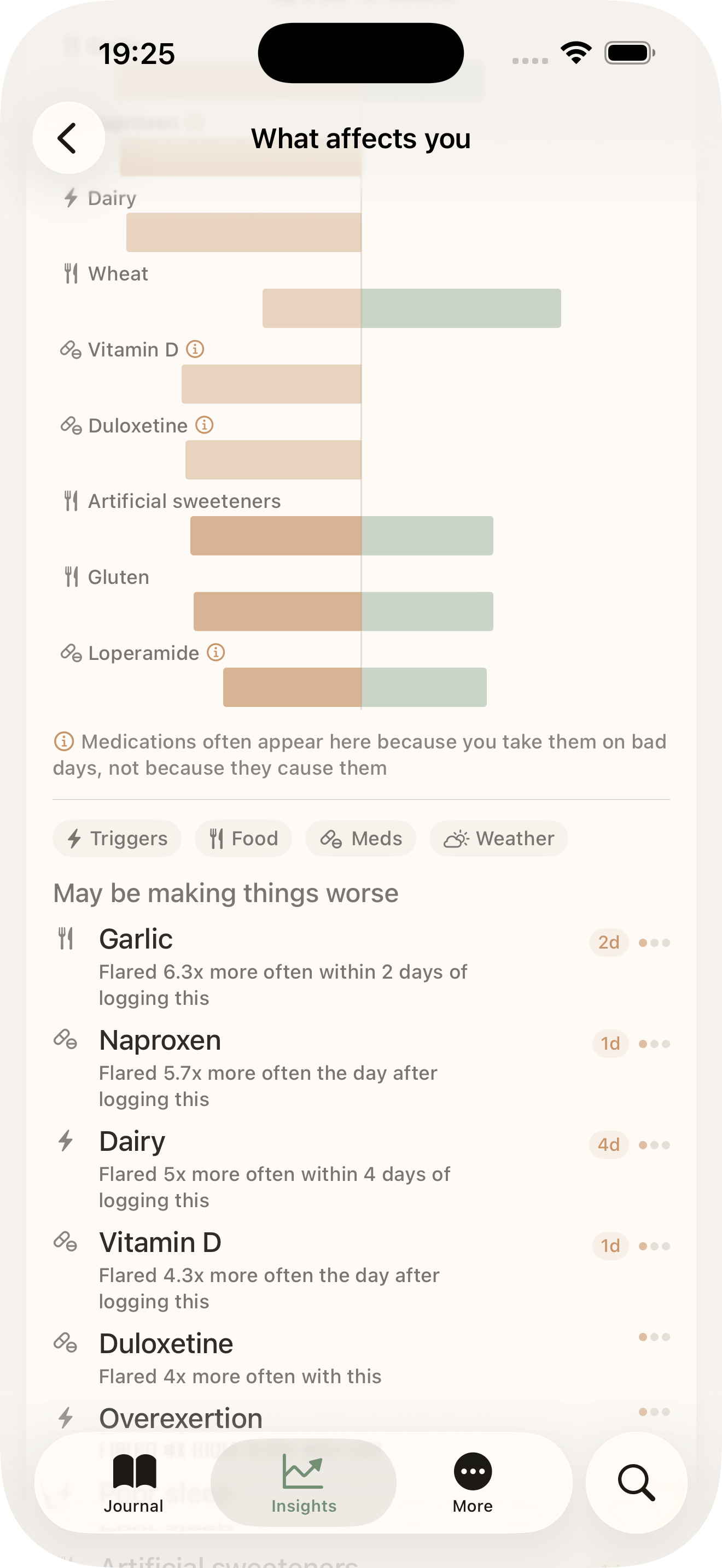Viewport: 722px width, 1568px height.
Task: Open options dots for Vitamin D entry
Action: pyautogui.click(x=654, y=1246)
